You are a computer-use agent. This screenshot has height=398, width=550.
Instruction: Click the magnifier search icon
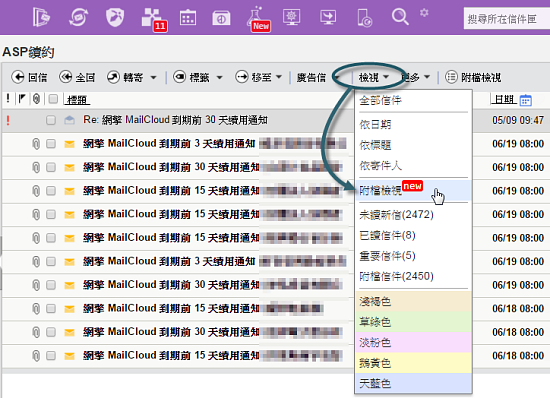(400, 16)
